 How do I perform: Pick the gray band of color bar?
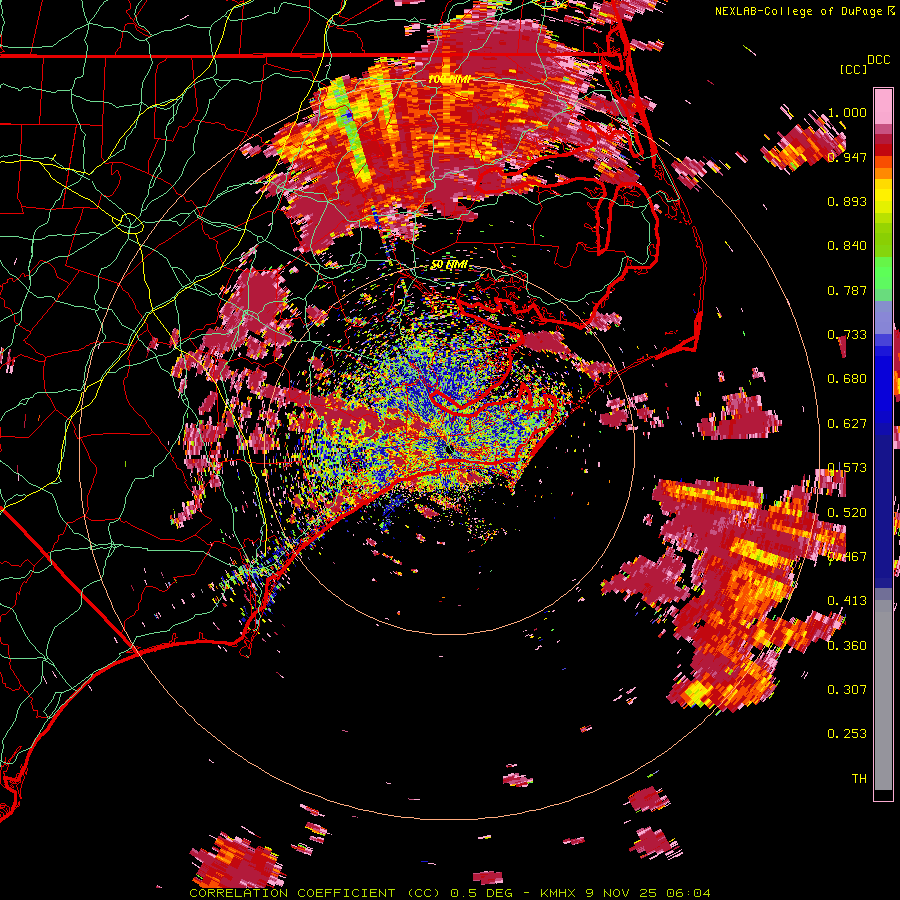pyautogui.click(x=883, y=695)
